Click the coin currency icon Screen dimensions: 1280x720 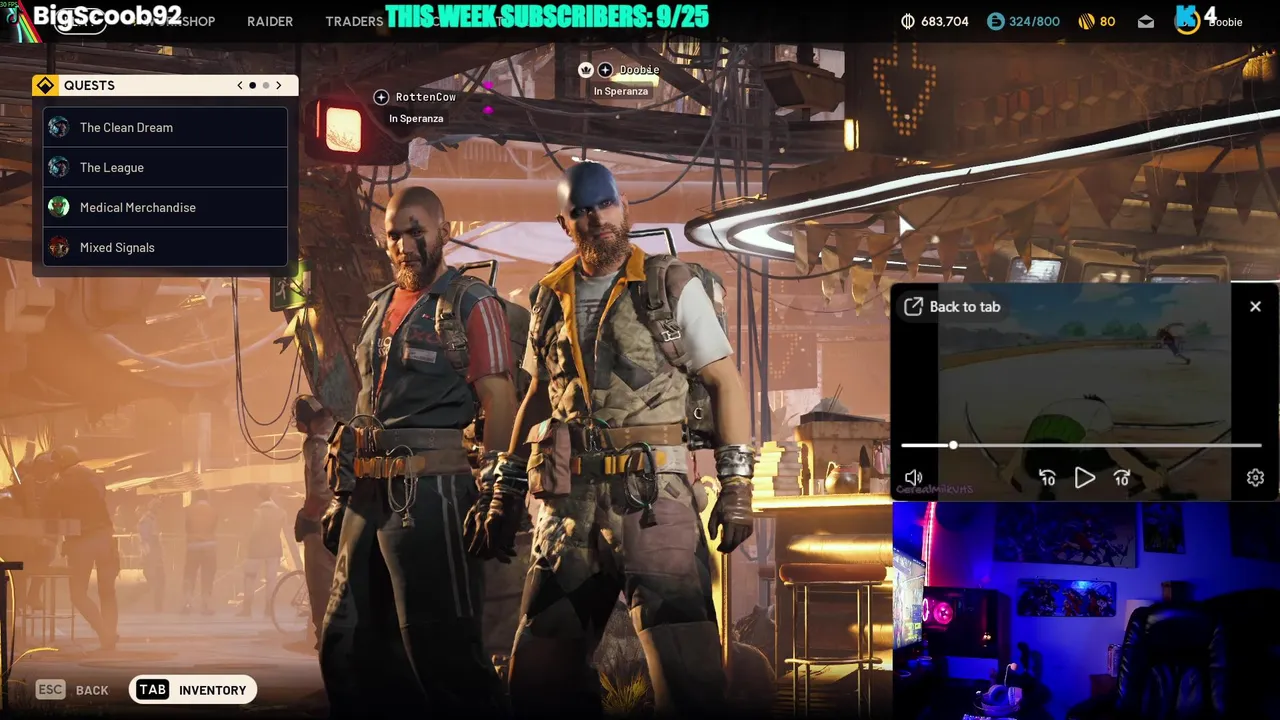point(908,21)
